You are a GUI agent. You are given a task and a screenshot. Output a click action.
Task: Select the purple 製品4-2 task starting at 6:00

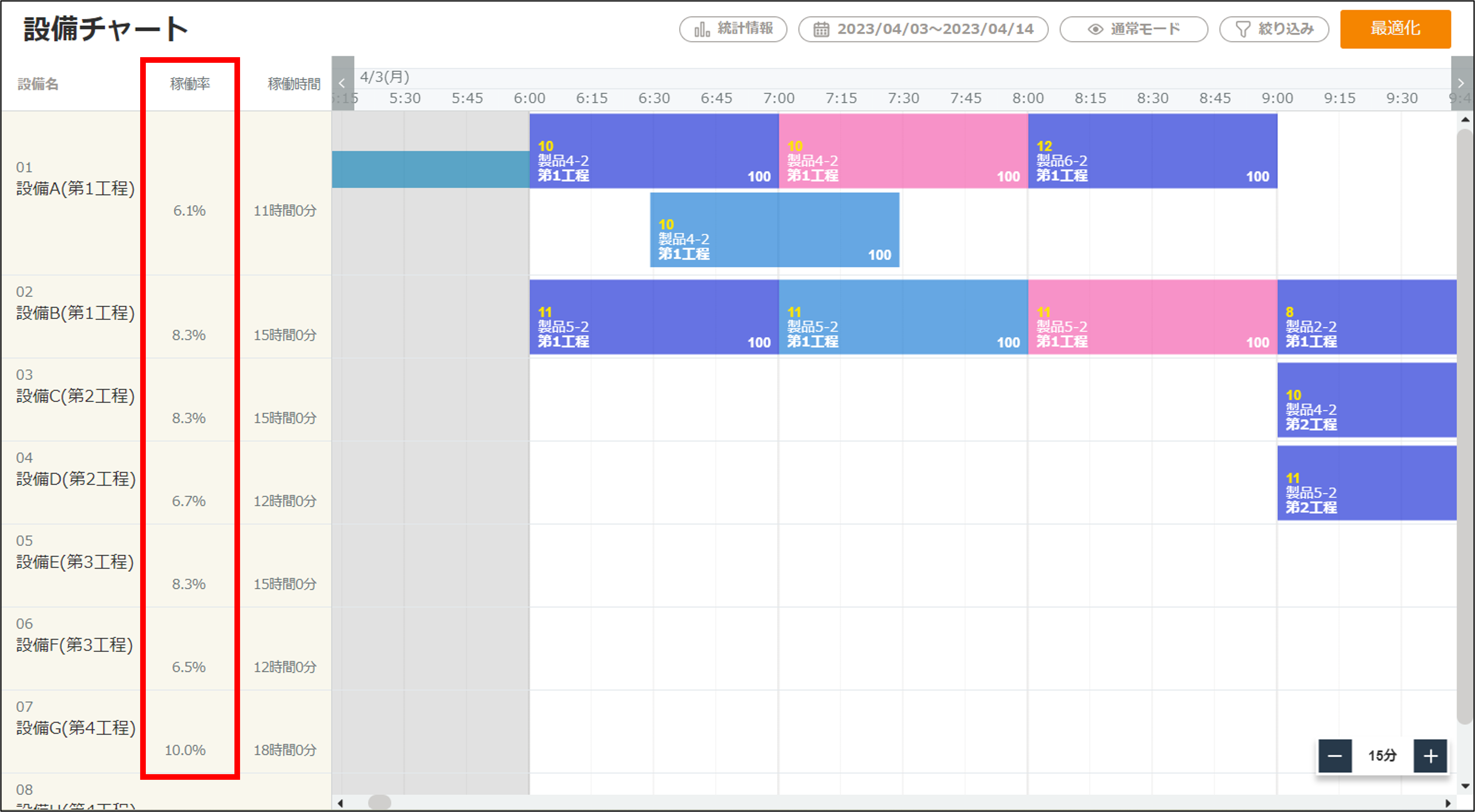[654, 151]
